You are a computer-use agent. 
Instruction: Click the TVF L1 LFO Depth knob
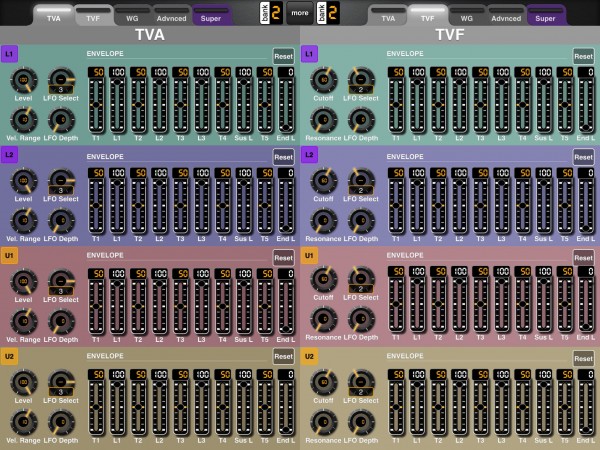(x=361, y=120)
